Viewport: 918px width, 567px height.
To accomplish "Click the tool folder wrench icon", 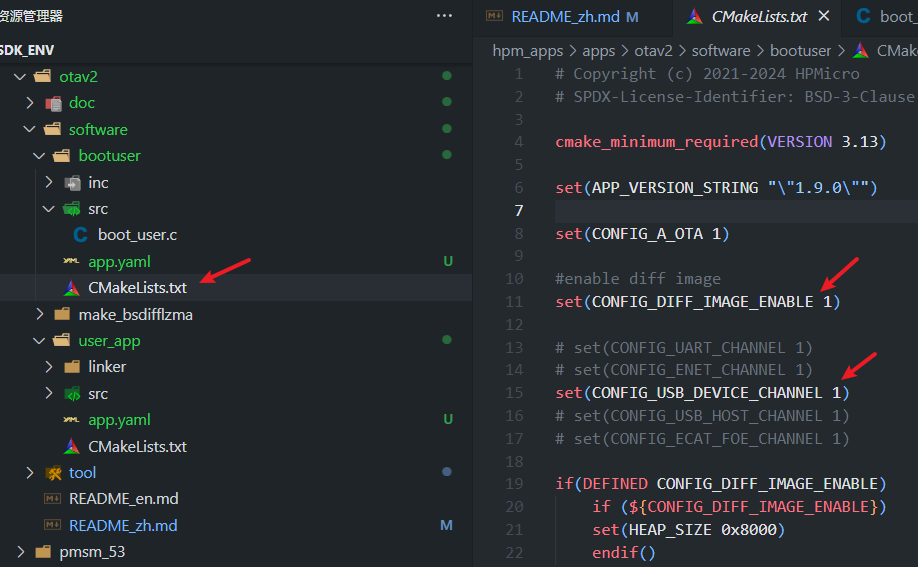I will coord(53,473).
